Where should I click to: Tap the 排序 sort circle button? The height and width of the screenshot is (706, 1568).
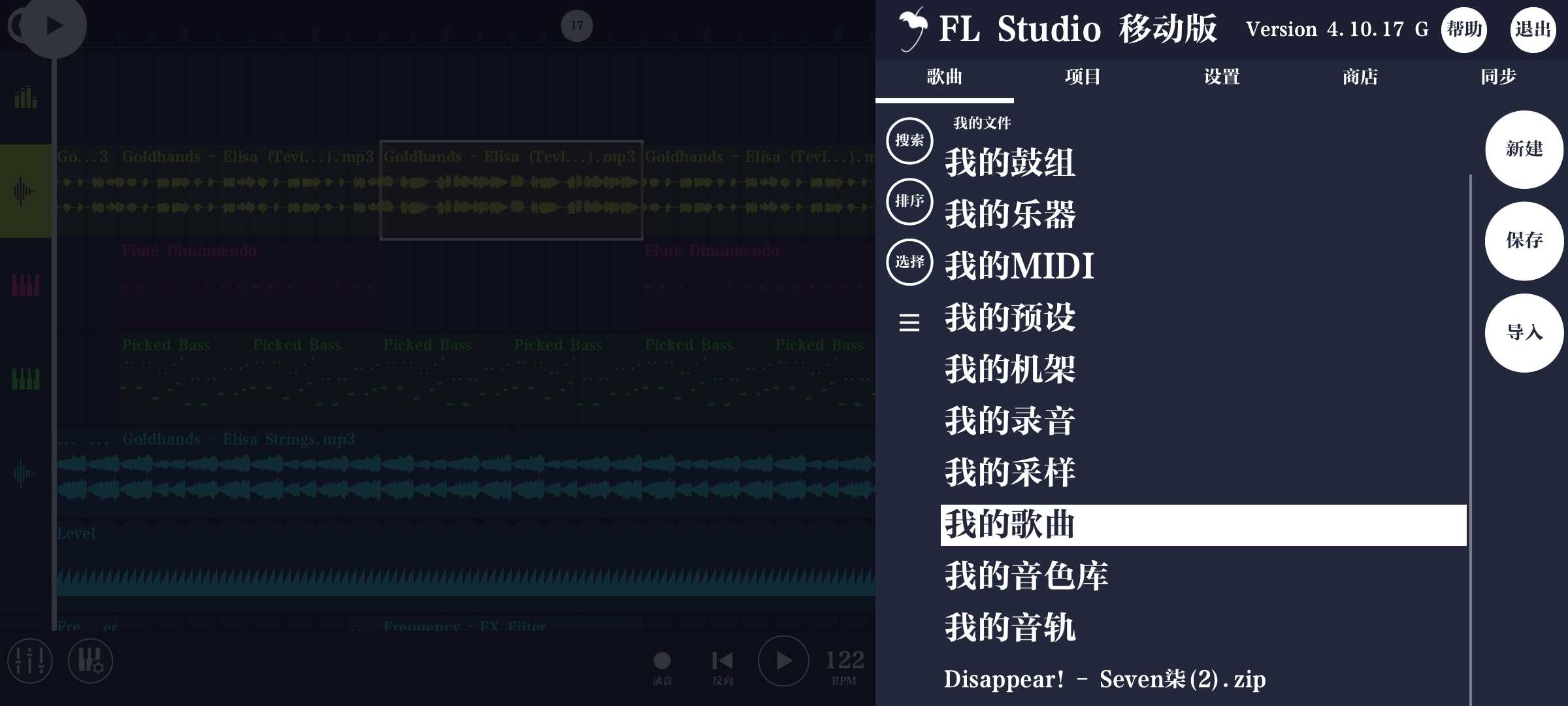click(x=909, y=201)
